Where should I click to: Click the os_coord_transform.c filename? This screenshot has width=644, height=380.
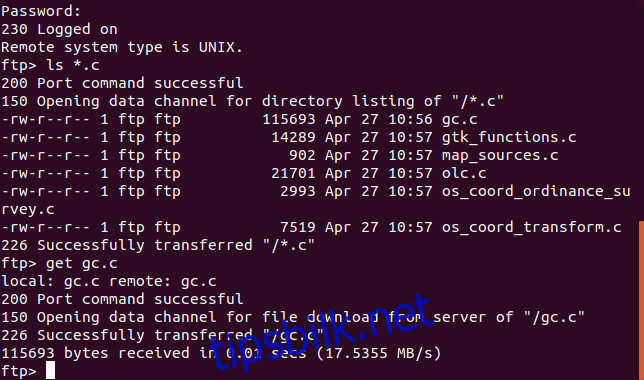tap(531, 227)
